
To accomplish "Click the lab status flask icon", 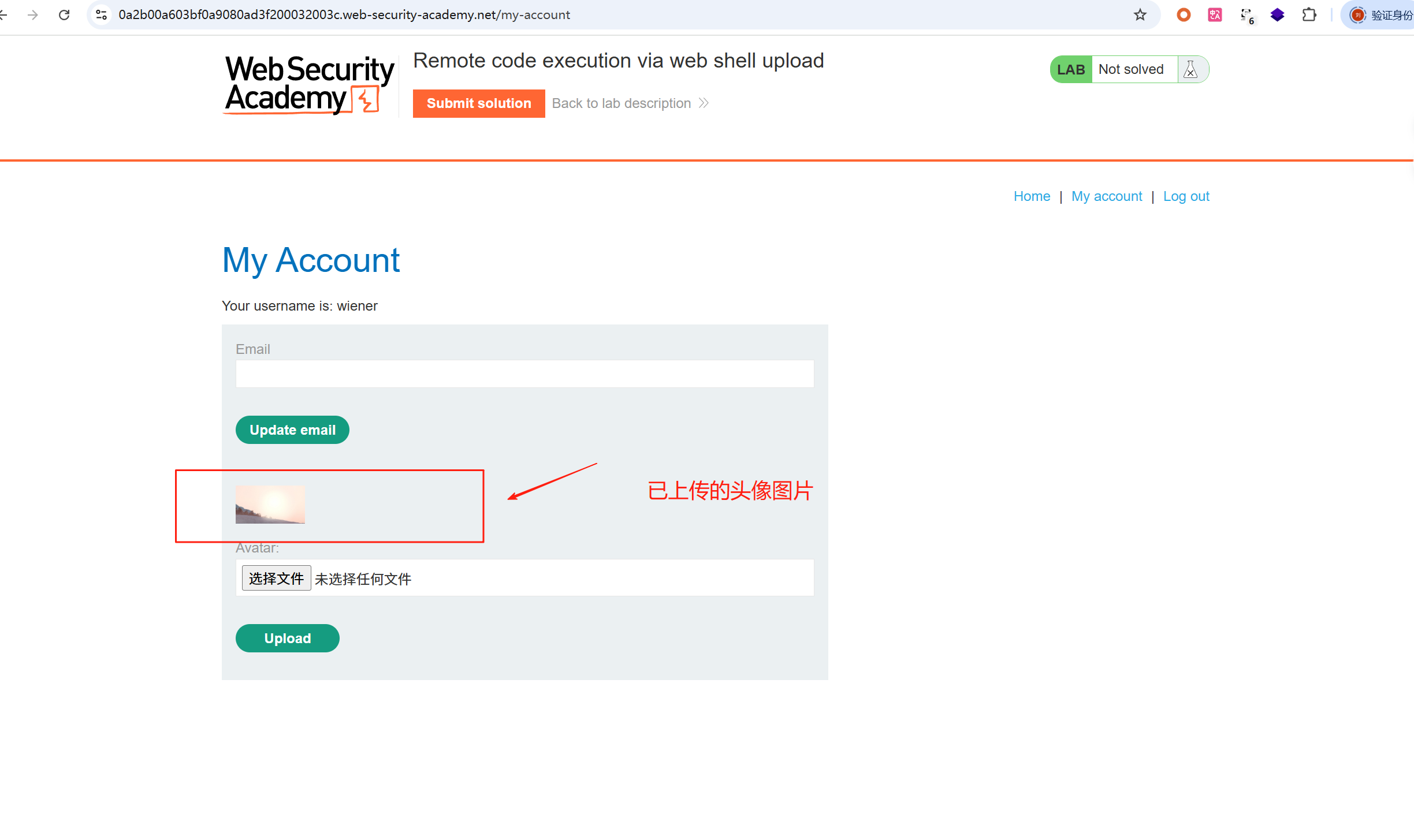I will [x=1190, y=70].
